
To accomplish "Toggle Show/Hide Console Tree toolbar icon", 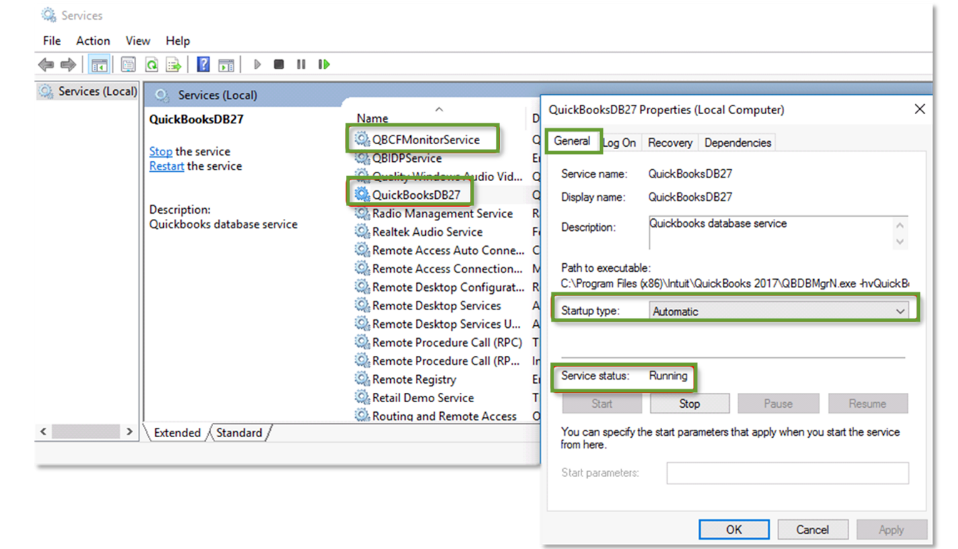I will click(99, 64).
